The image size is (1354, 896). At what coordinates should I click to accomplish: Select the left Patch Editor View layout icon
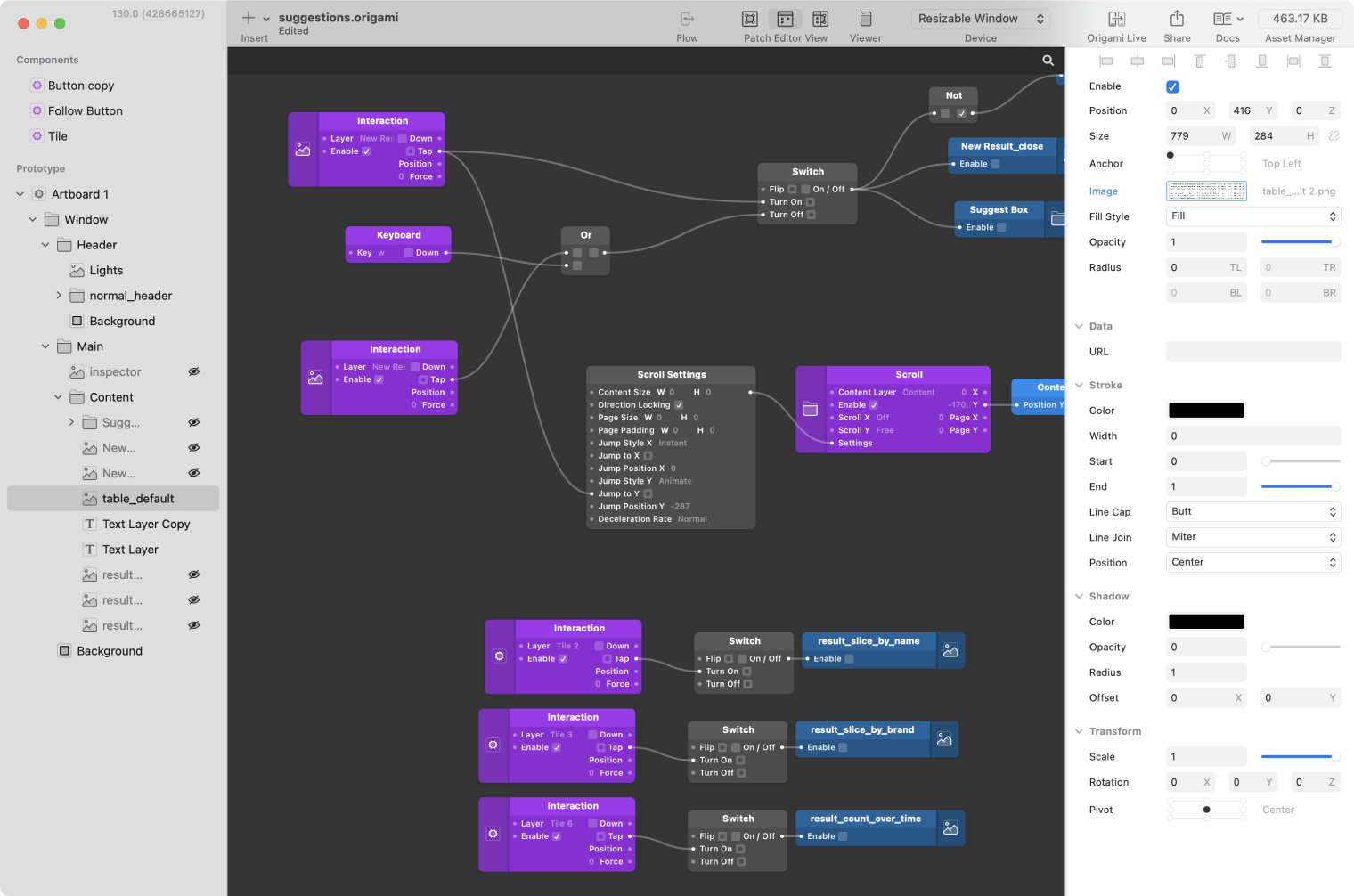click(750, 19)
